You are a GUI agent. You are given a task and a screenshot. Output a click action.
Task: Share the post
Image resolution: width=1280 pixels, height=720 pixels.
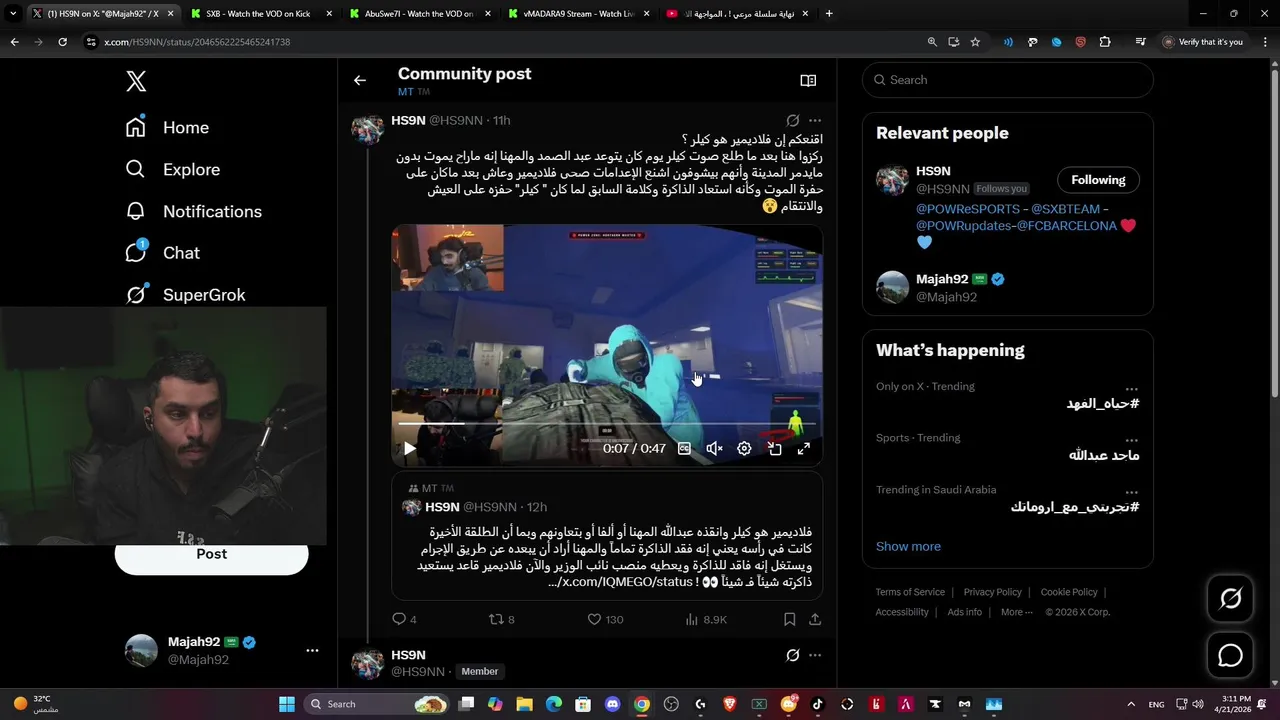click(815, 619)
